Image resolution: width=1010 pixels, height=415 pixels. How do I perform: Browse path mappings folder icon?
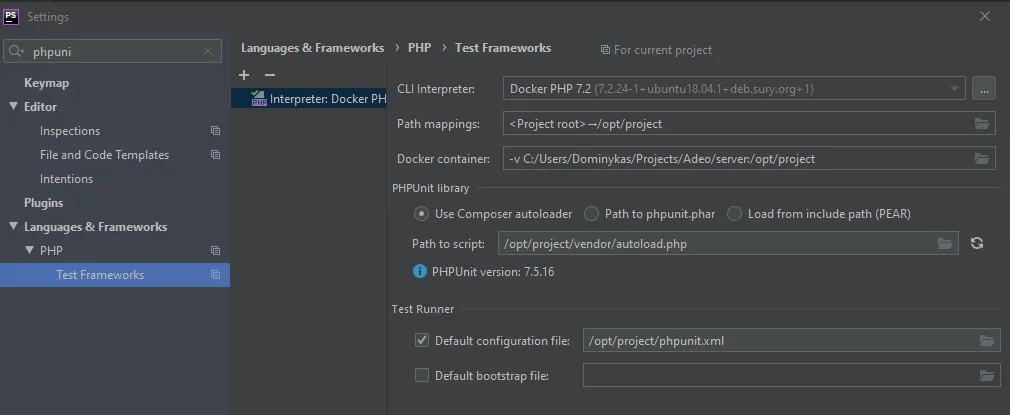[983, 124]
